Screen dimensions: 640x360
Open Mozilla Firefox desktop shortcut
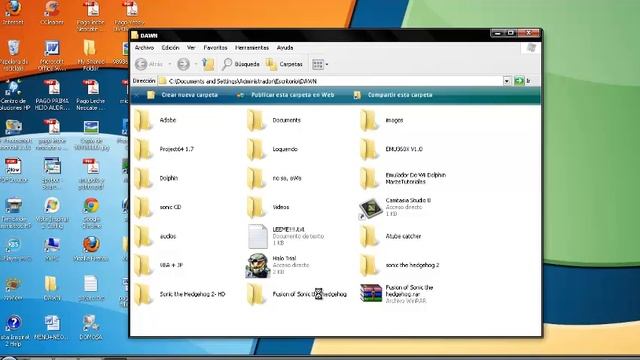tap(91, 248)
